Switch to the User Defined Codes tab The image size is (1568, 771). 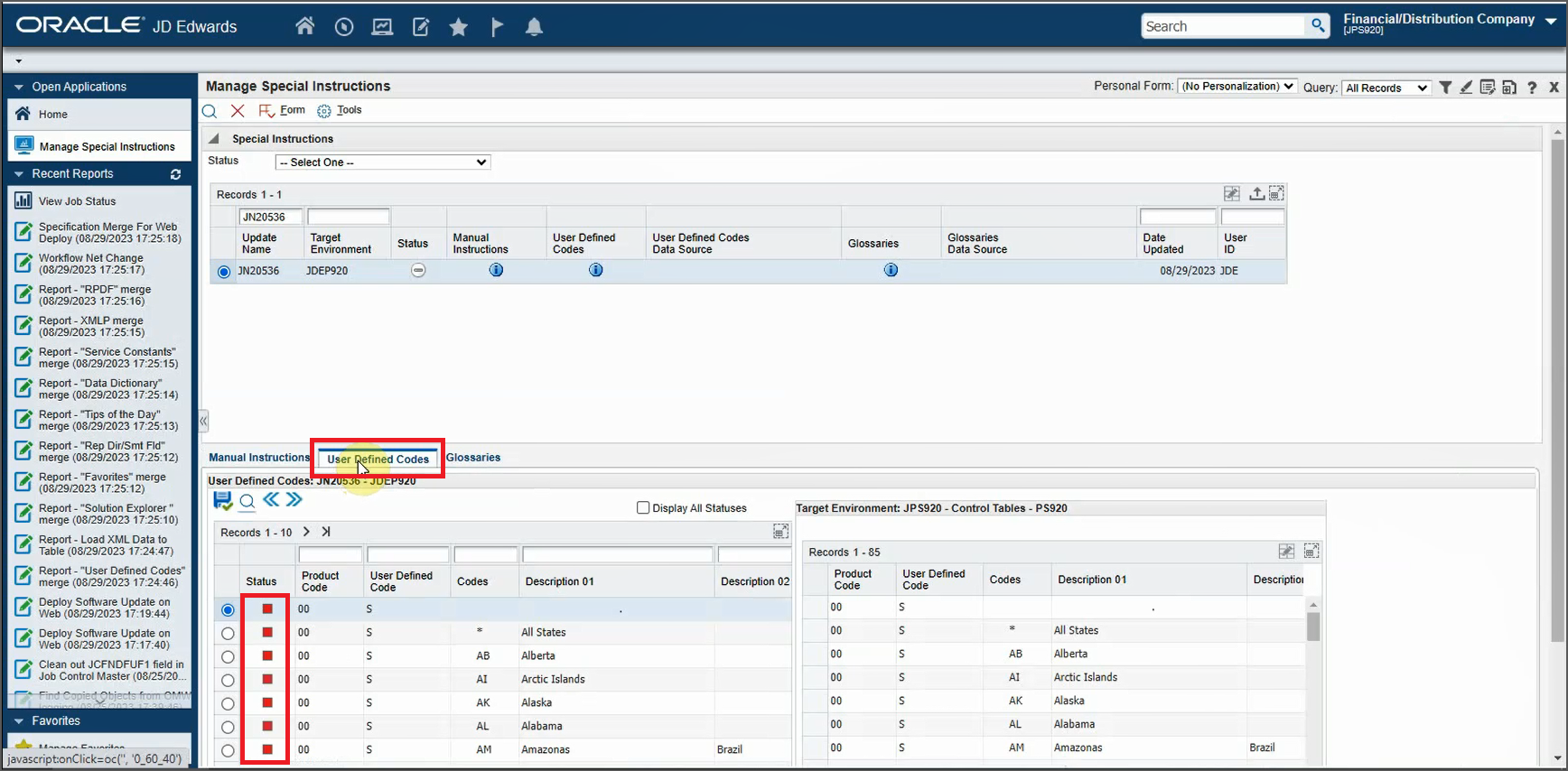378,459
